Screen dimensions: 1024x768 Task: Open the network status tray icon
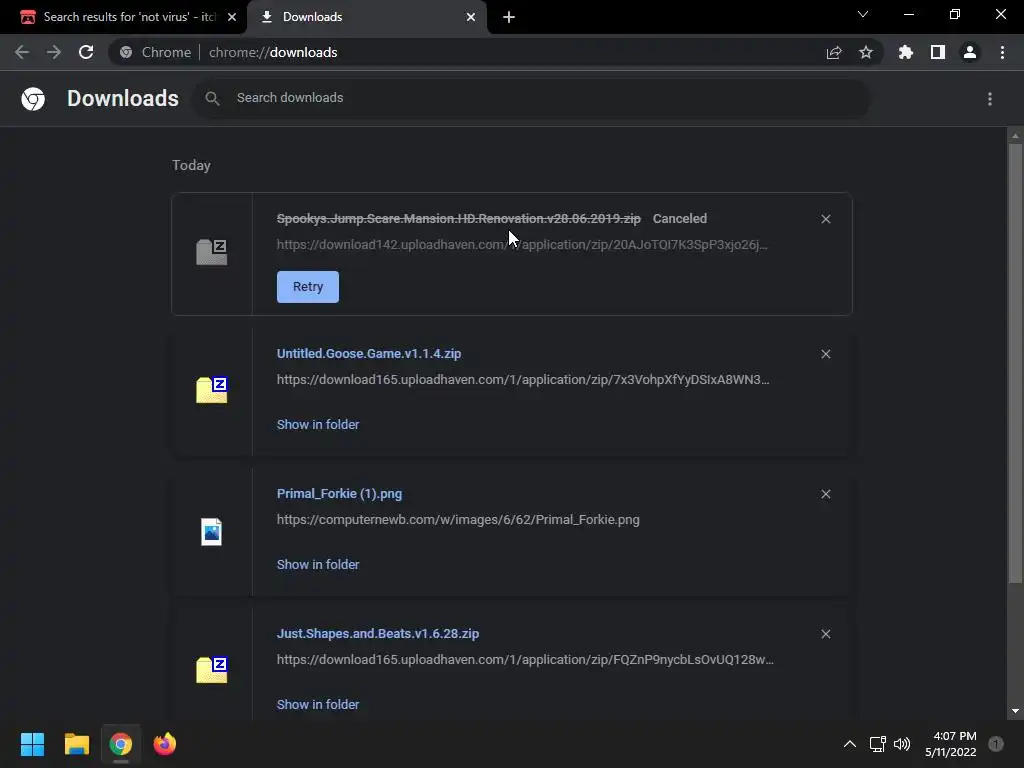tap(878, 744)
